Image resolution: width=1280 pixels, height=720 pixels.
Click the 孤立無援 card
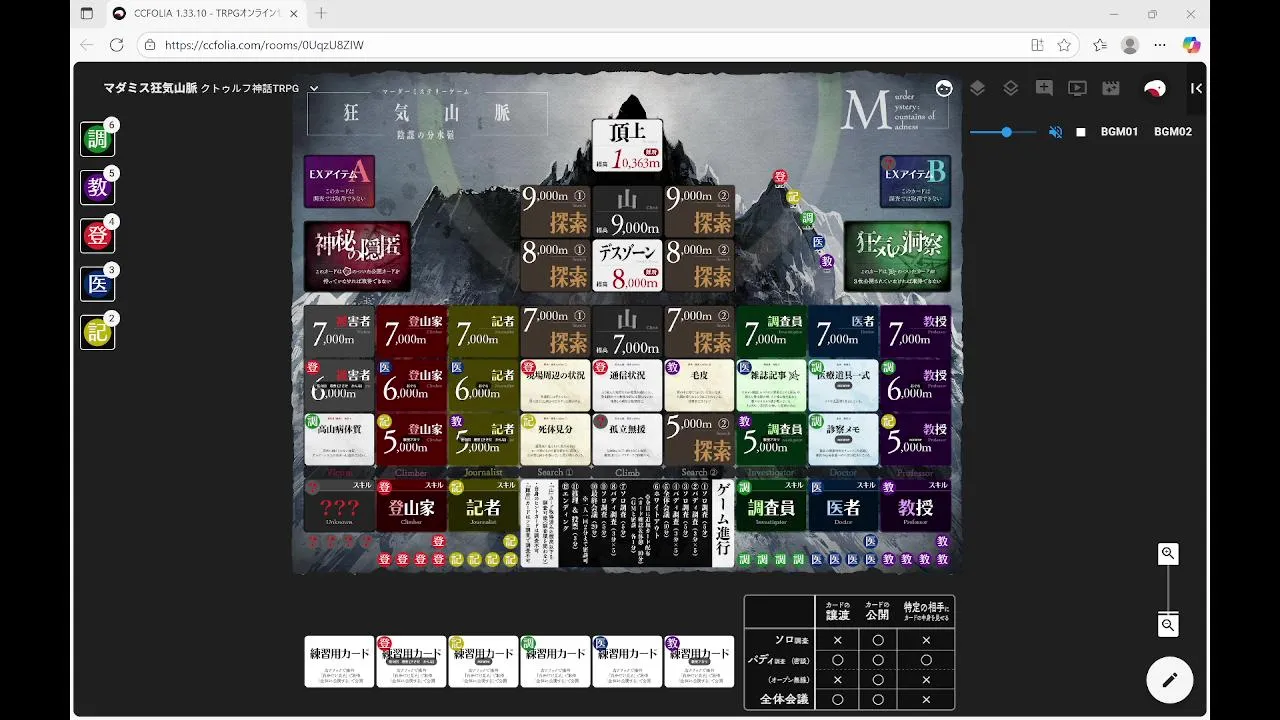pyautogui.click(x=627, y=440)
